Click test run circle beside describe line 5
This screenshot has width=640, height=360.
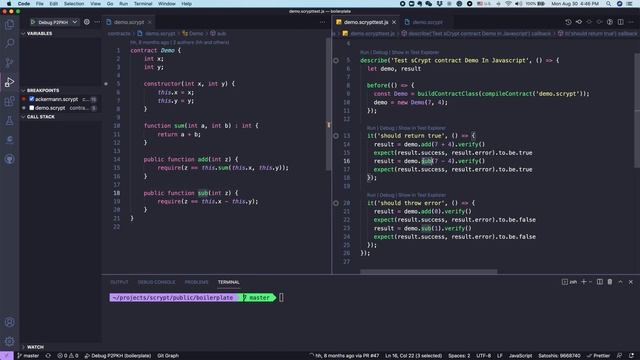(336, 60)
